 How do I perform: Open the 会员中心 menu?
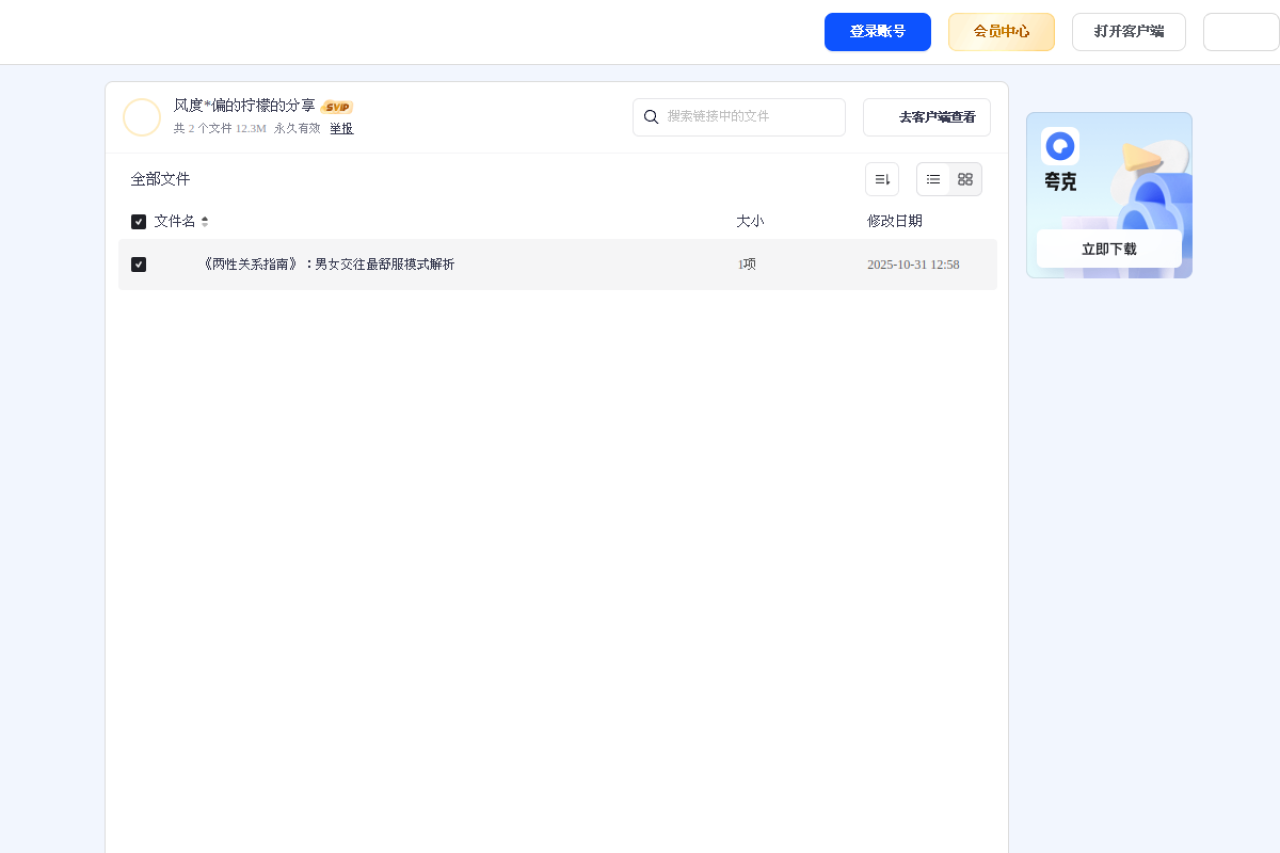[1001, 31]
